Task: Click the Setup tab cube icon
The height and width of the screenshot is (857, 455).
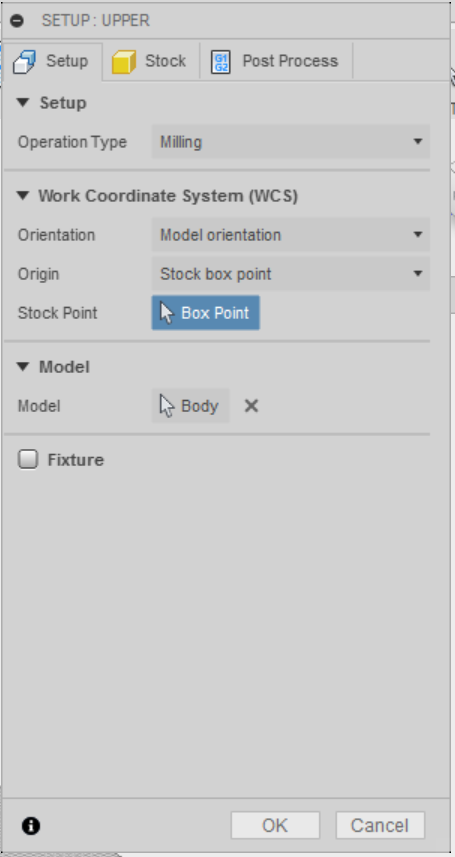Action: pos(25,61)
